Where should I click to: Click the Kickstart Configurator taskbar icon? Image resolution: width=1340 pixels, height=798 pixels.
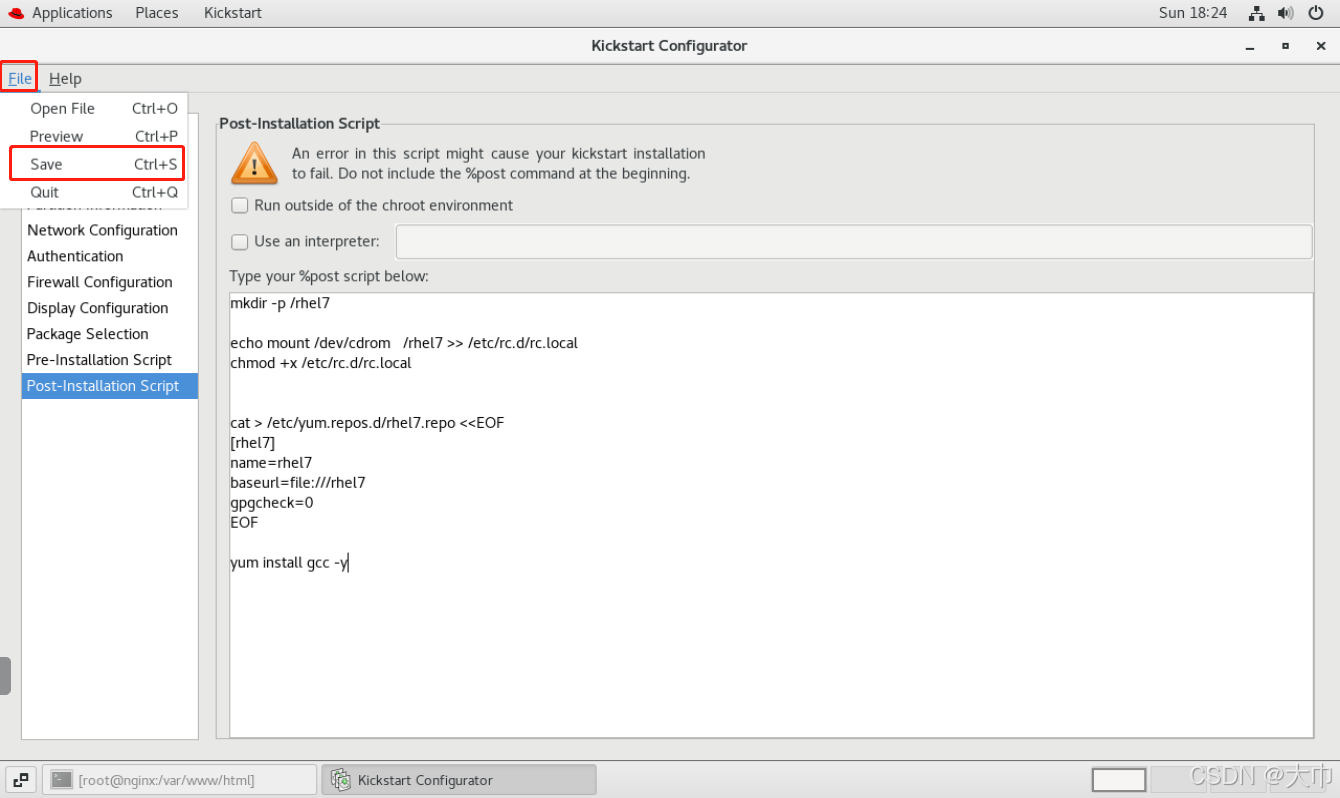point(341,780)
